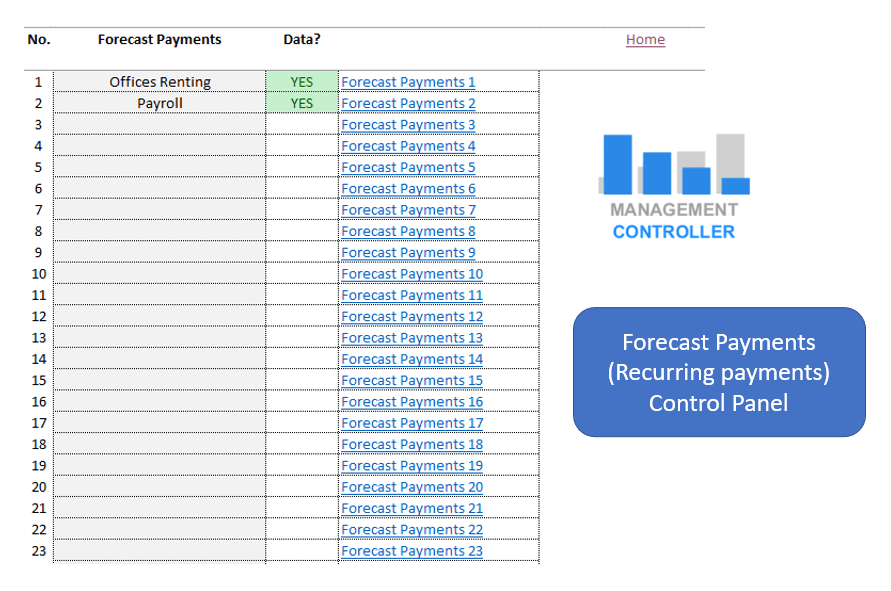Jump to Forecast Payments 21
The image size is (891, 591).
pyautogui.click(x=411, y=508)
